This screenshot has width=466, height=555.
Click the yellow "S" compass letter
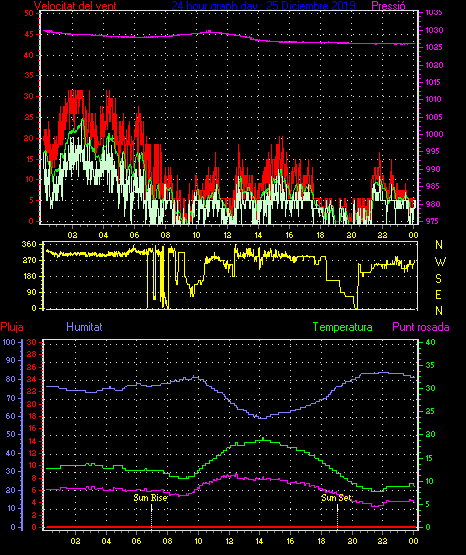438,279
